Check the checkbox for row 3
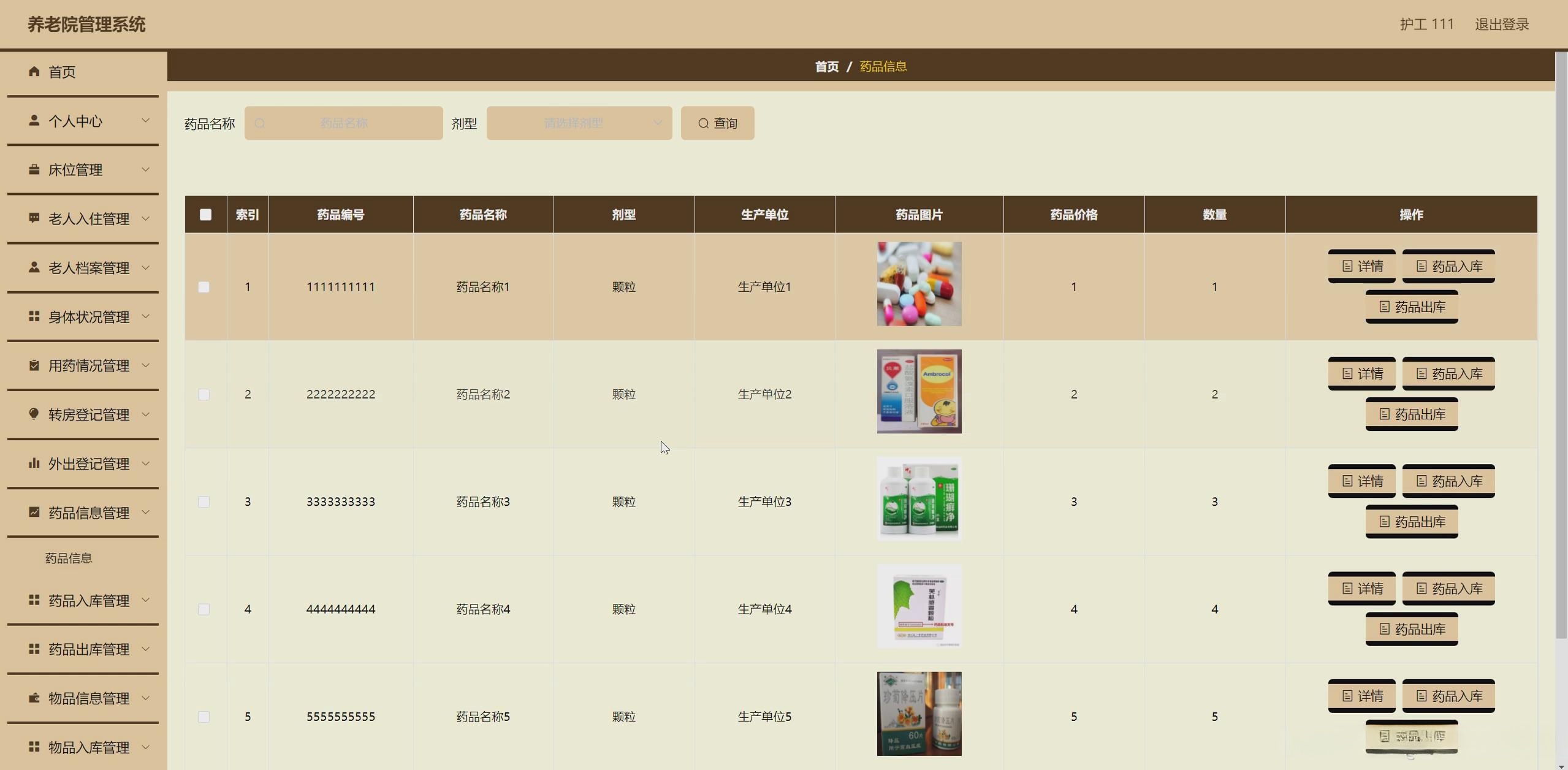Screen dimensions: 1568x770 click(x=204, y=502)
